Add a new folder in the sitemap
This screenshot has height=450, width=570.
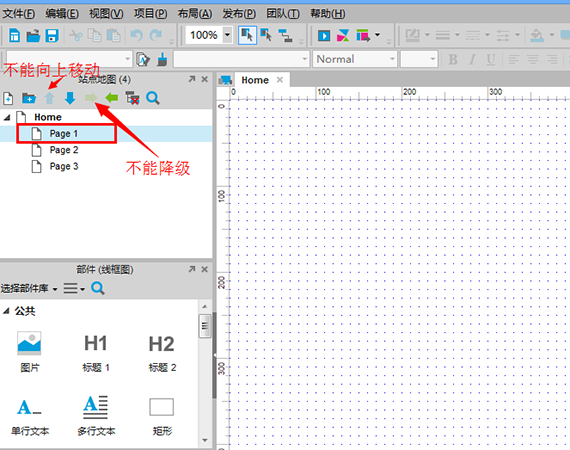pos(29,98)
